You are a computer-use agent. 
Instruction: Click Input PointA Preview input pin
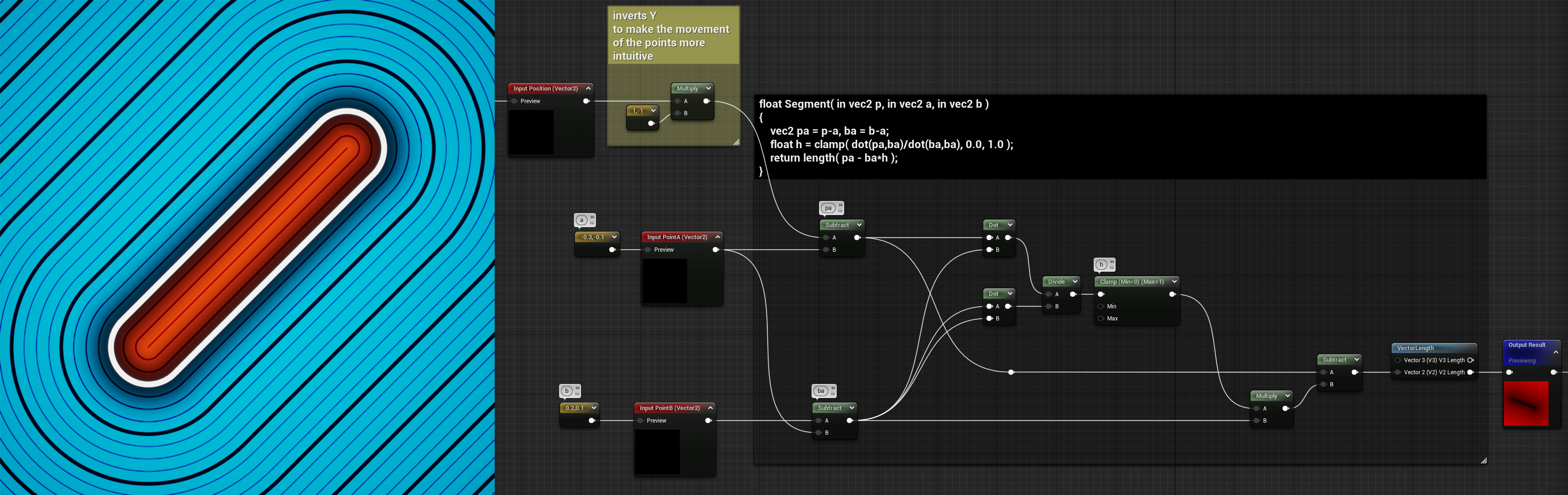(648, 250)
